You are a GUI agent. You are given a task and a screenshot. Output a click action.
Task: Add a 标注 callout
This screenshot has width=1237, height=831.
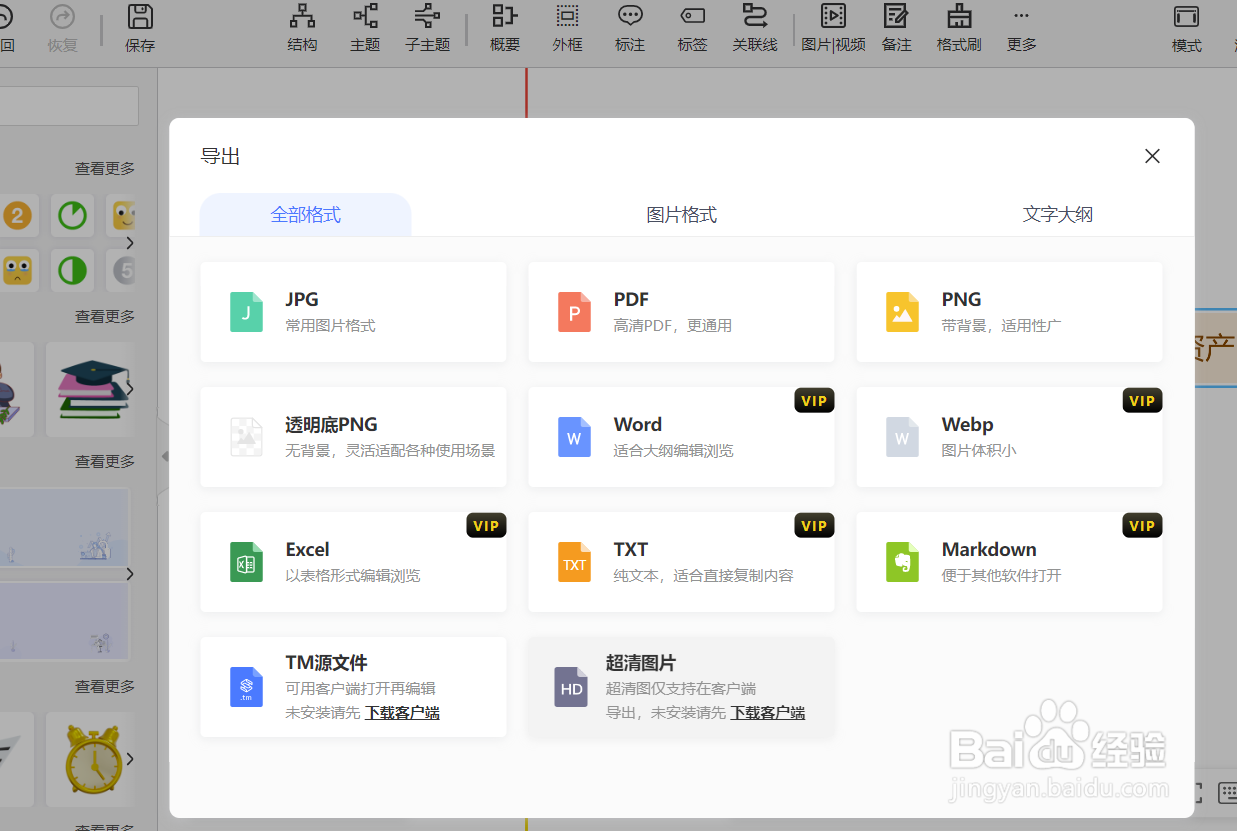pyautogui.click(x=629, y=27)
